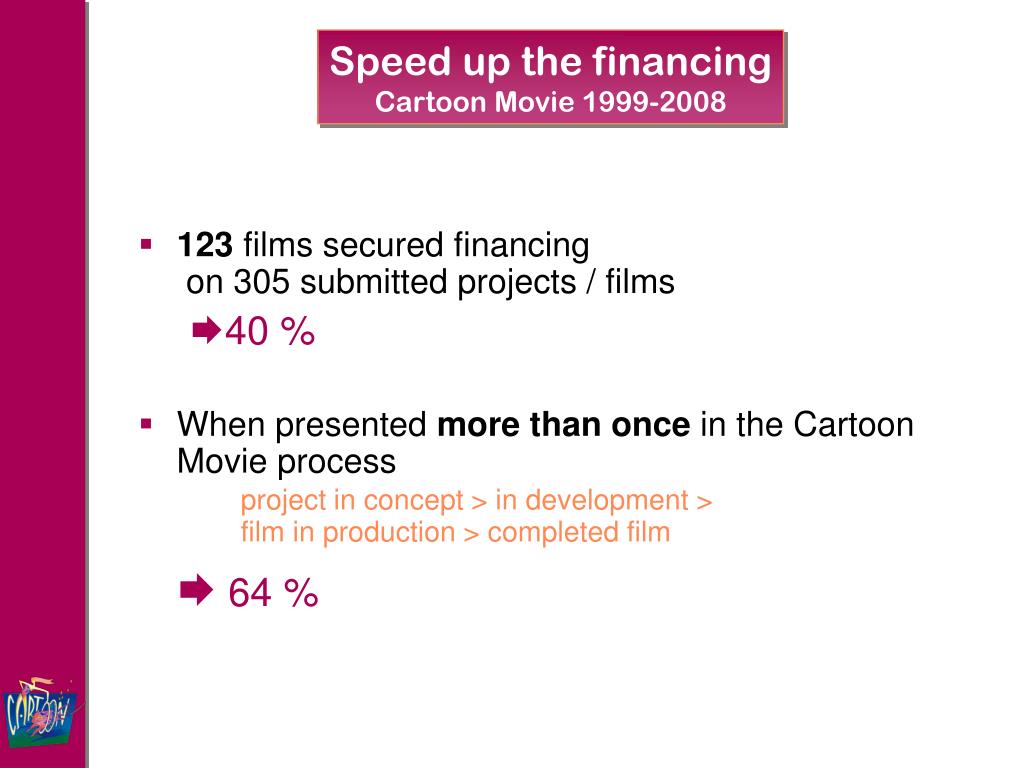
Task: Click the arrow icon beside 64 %
Action: 196,590
